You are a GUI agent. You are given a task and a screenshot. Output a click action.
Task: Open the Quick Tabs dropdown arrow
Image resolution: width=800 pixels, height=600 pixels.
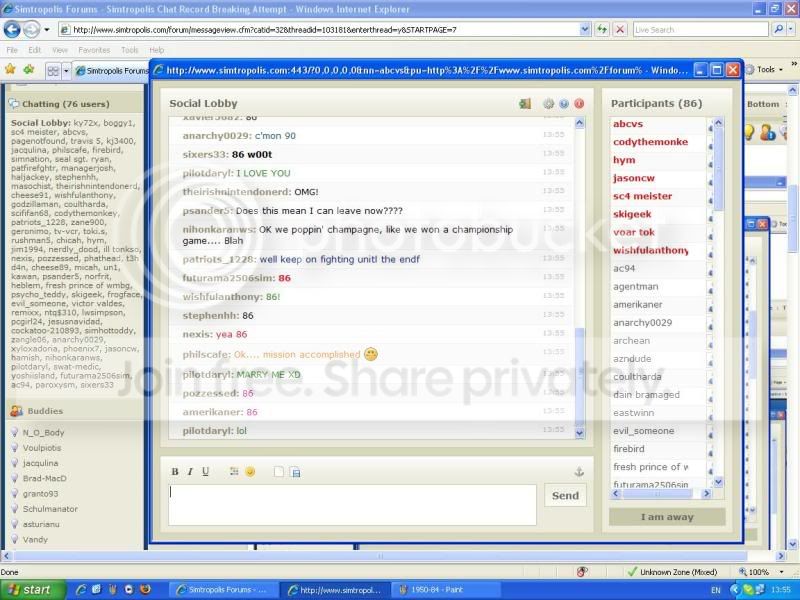click(x=66, y=71)
